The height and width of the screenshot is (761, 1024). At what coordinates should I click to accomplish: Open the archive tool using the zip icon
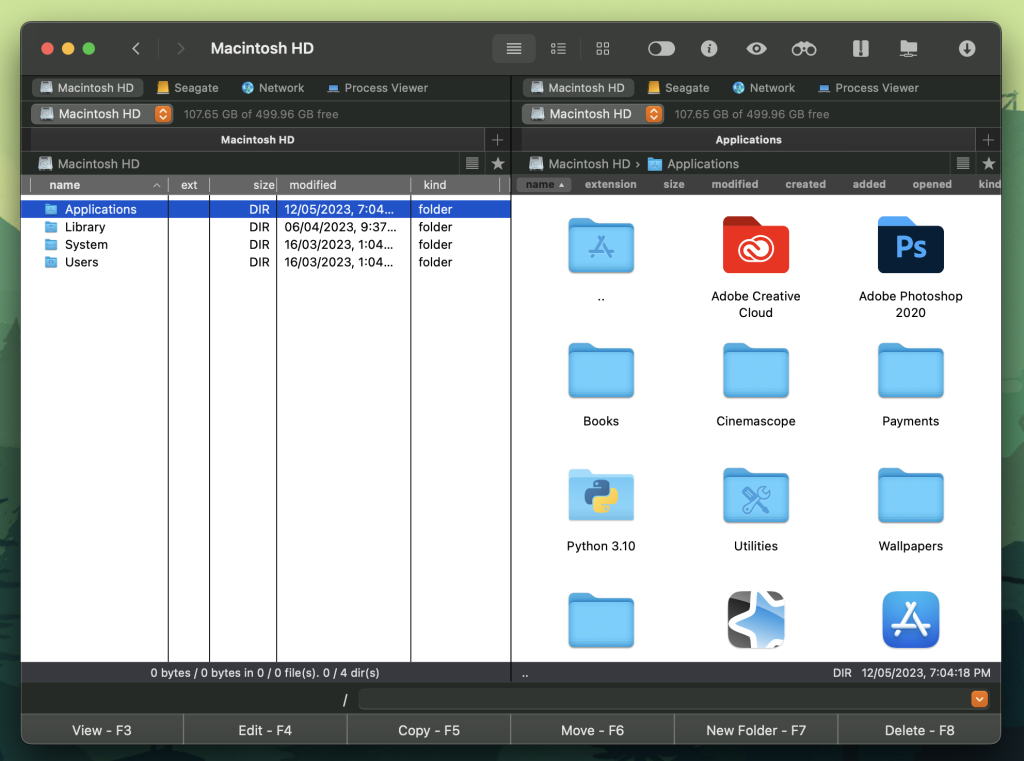862,48
